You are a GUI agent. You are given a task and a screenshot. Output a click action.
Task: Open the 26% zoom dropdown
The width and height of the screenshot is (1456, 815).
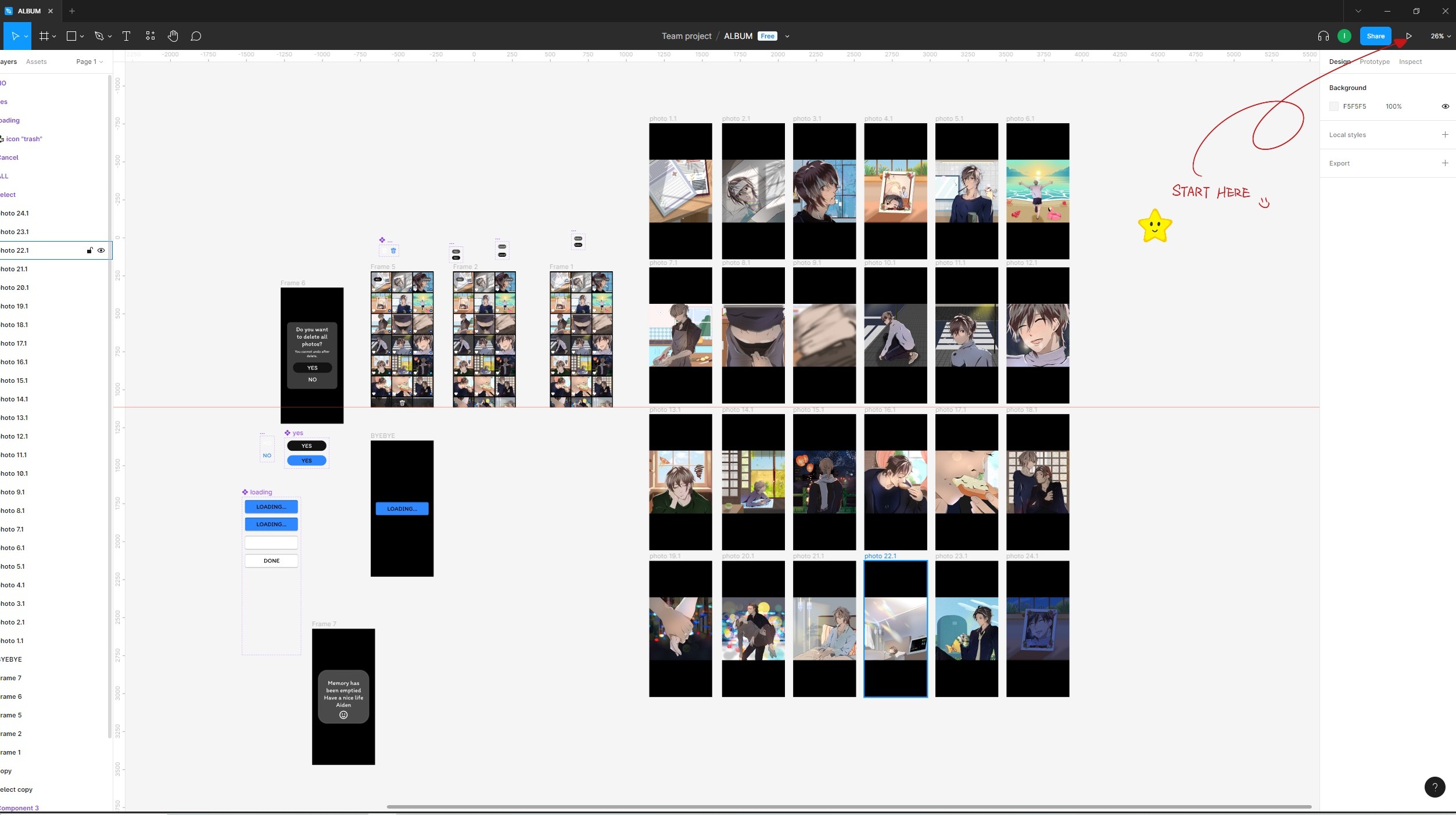(x=1440, y=36)
